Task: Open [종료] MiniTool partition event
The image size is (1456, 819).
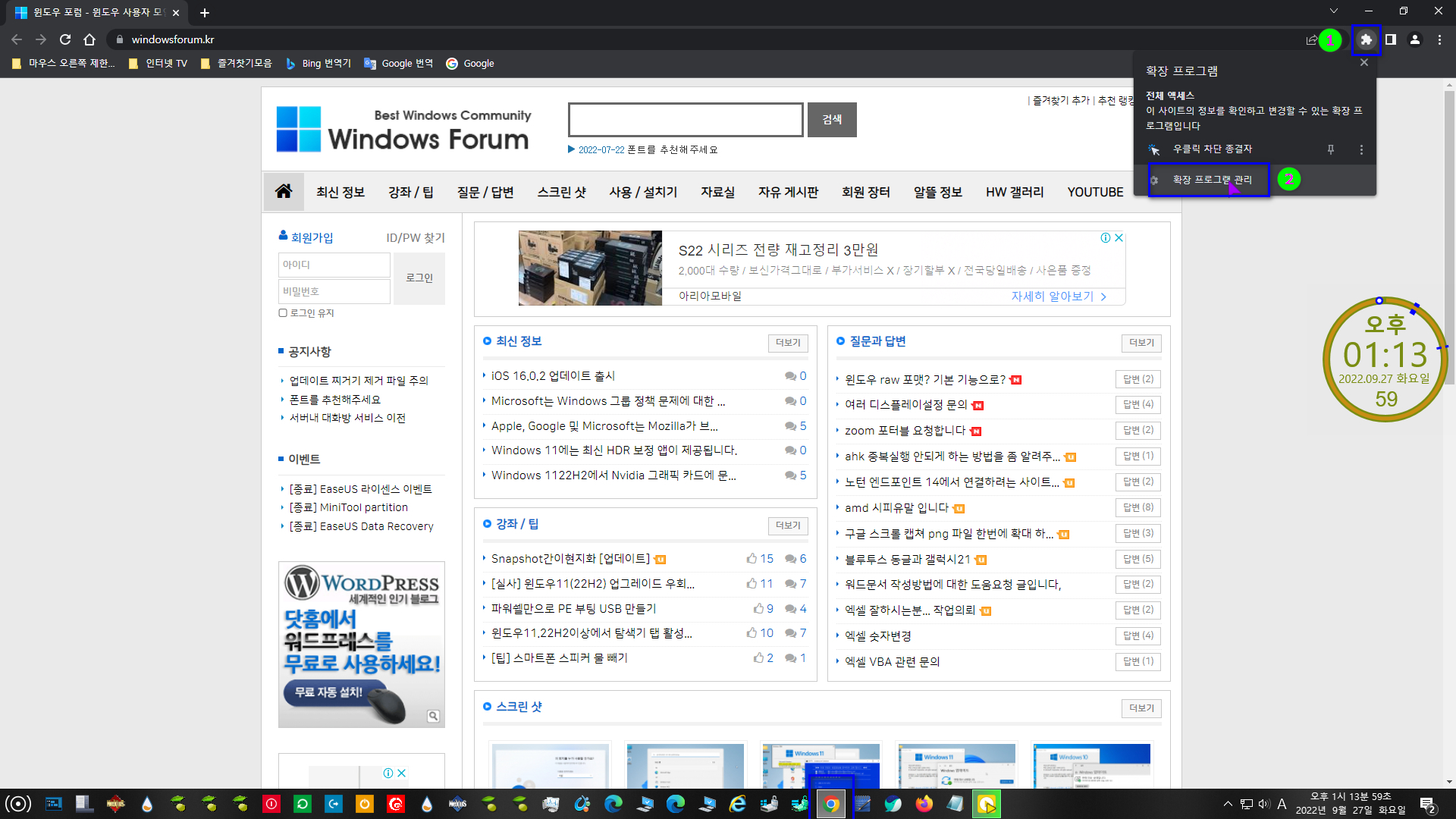Action: click(349, 507)
